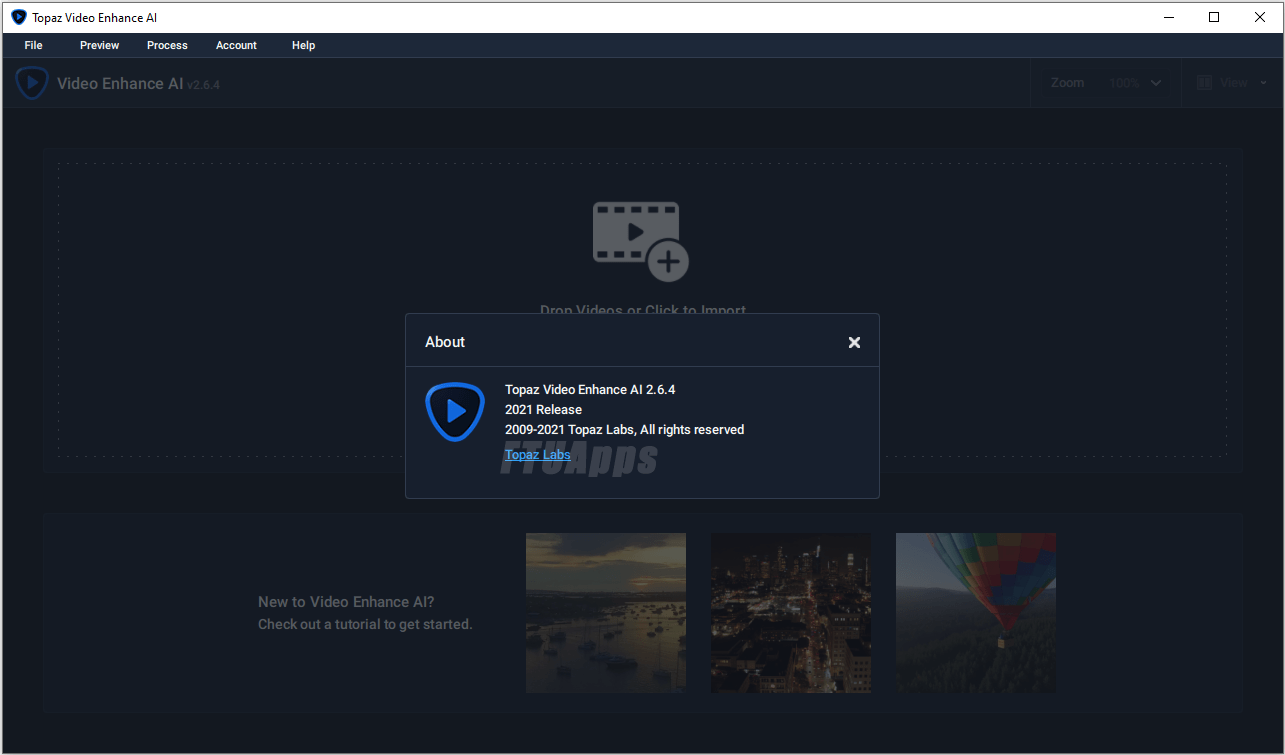Click the Drop Videos or Click to Import text
Viewport: 1285px width, 755px height.
[x=643, y=309]
